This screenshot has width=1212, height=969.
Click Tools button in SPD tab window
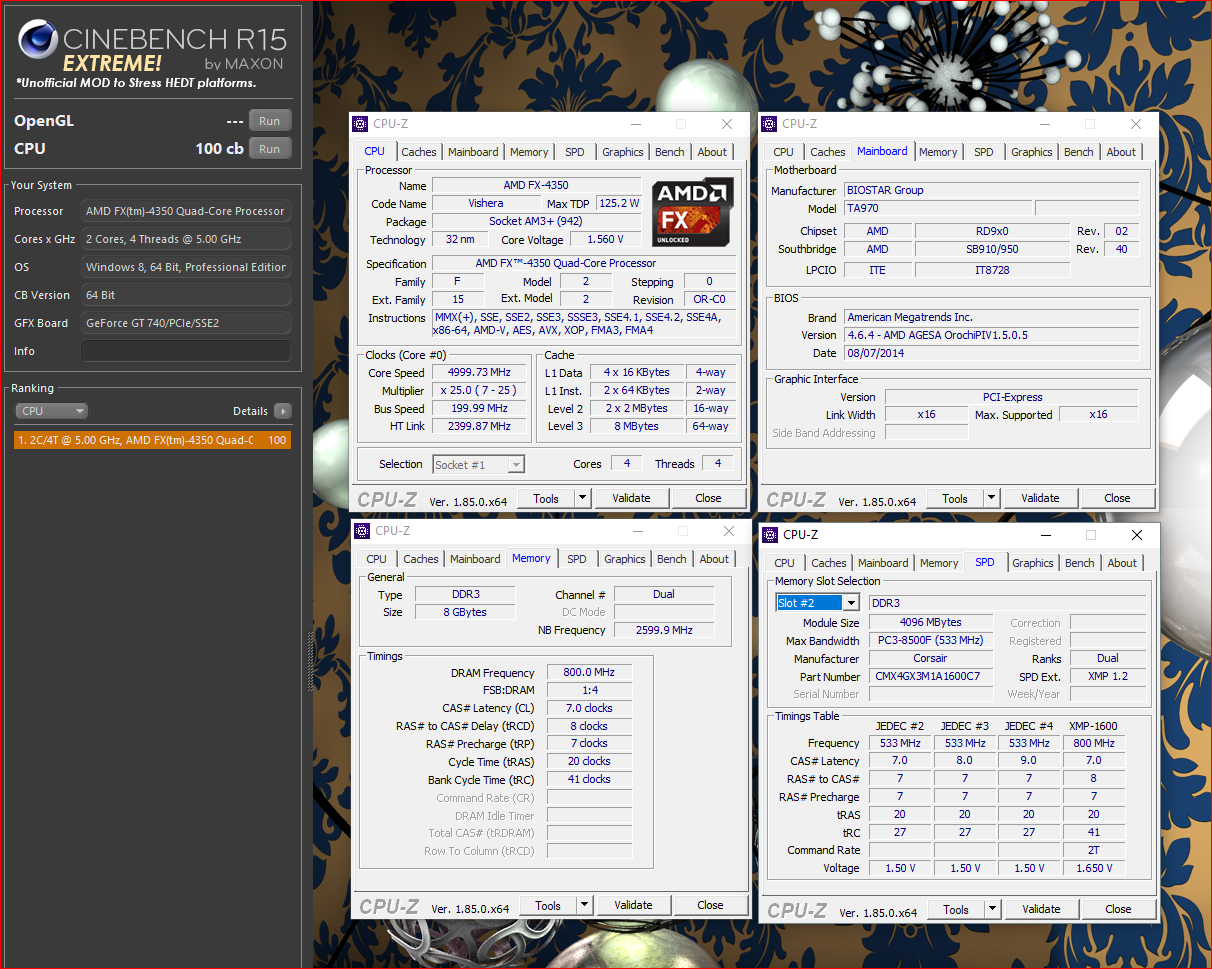(956, 909)
